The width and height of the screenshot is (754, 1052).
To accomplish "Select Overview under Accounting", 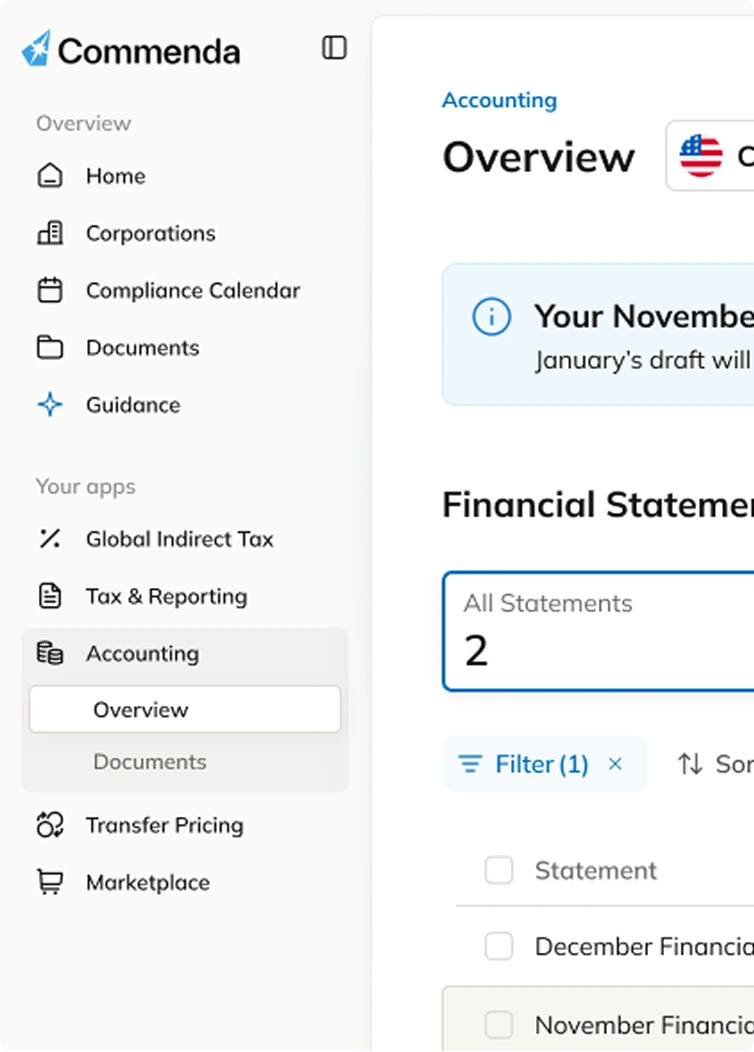I will (x=140, y=710).
